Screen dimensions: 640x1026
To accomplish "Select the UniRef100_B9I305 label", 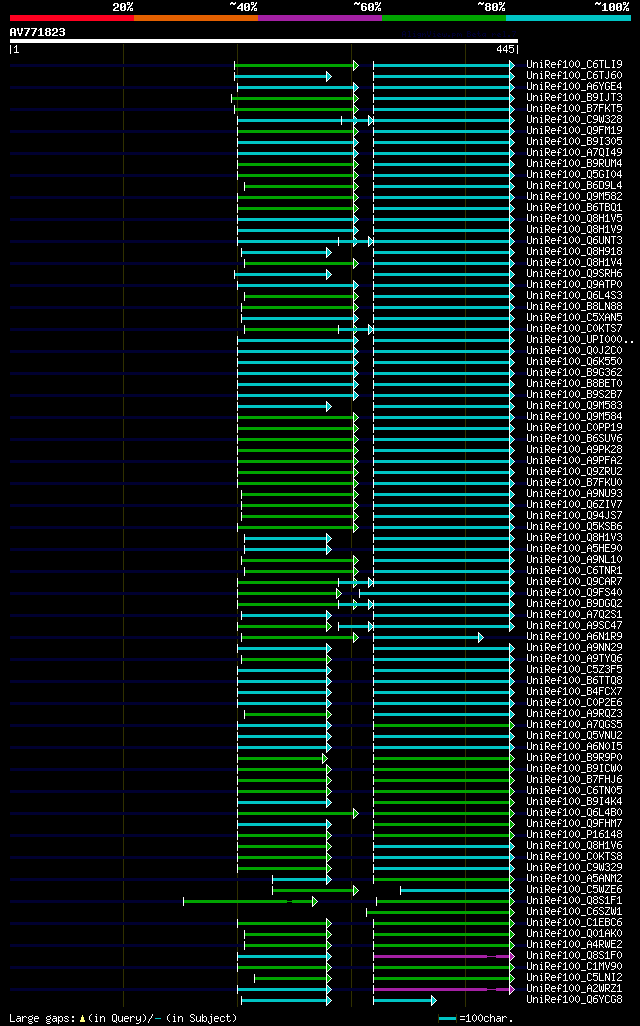I will [575, 141].
